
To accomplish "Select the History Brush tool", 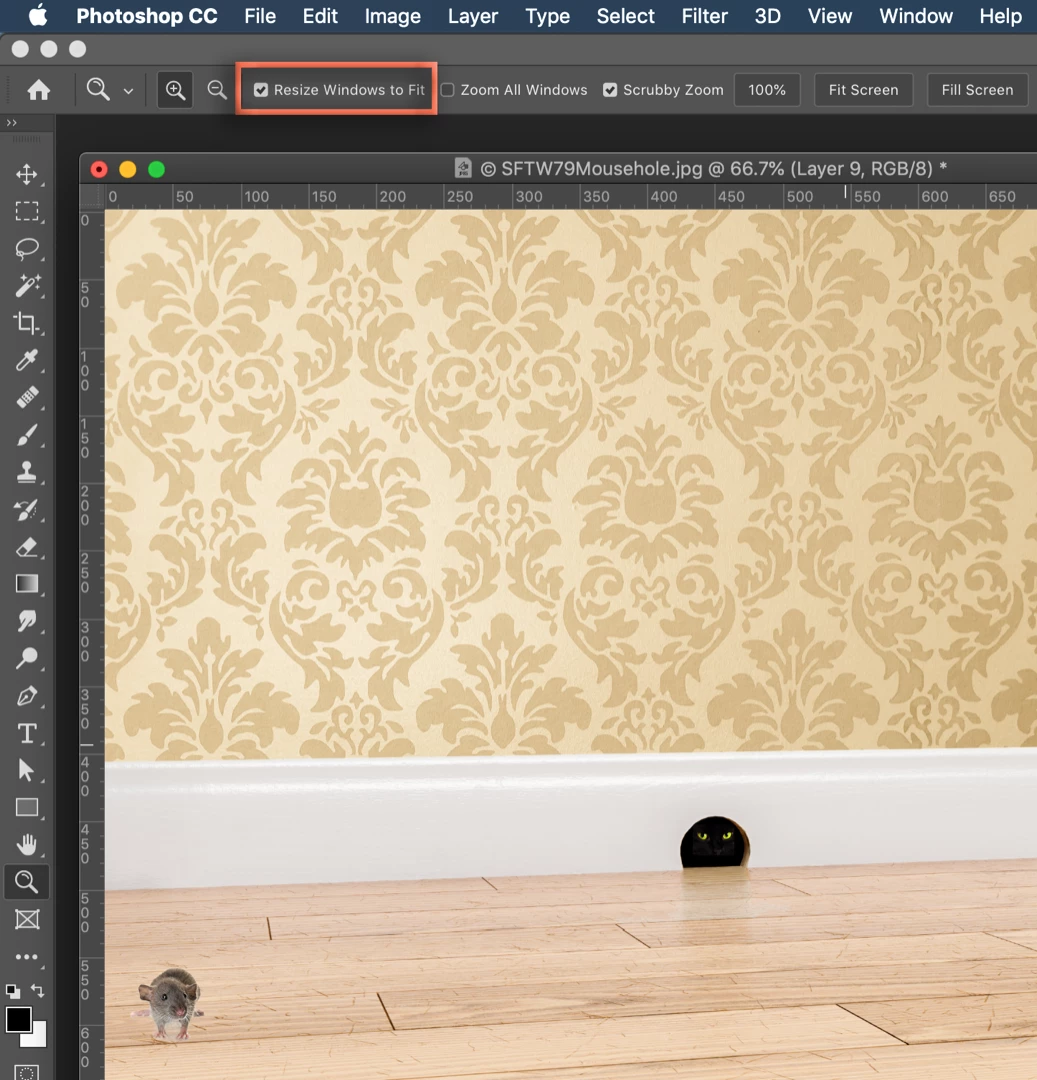I will point(27,510).
